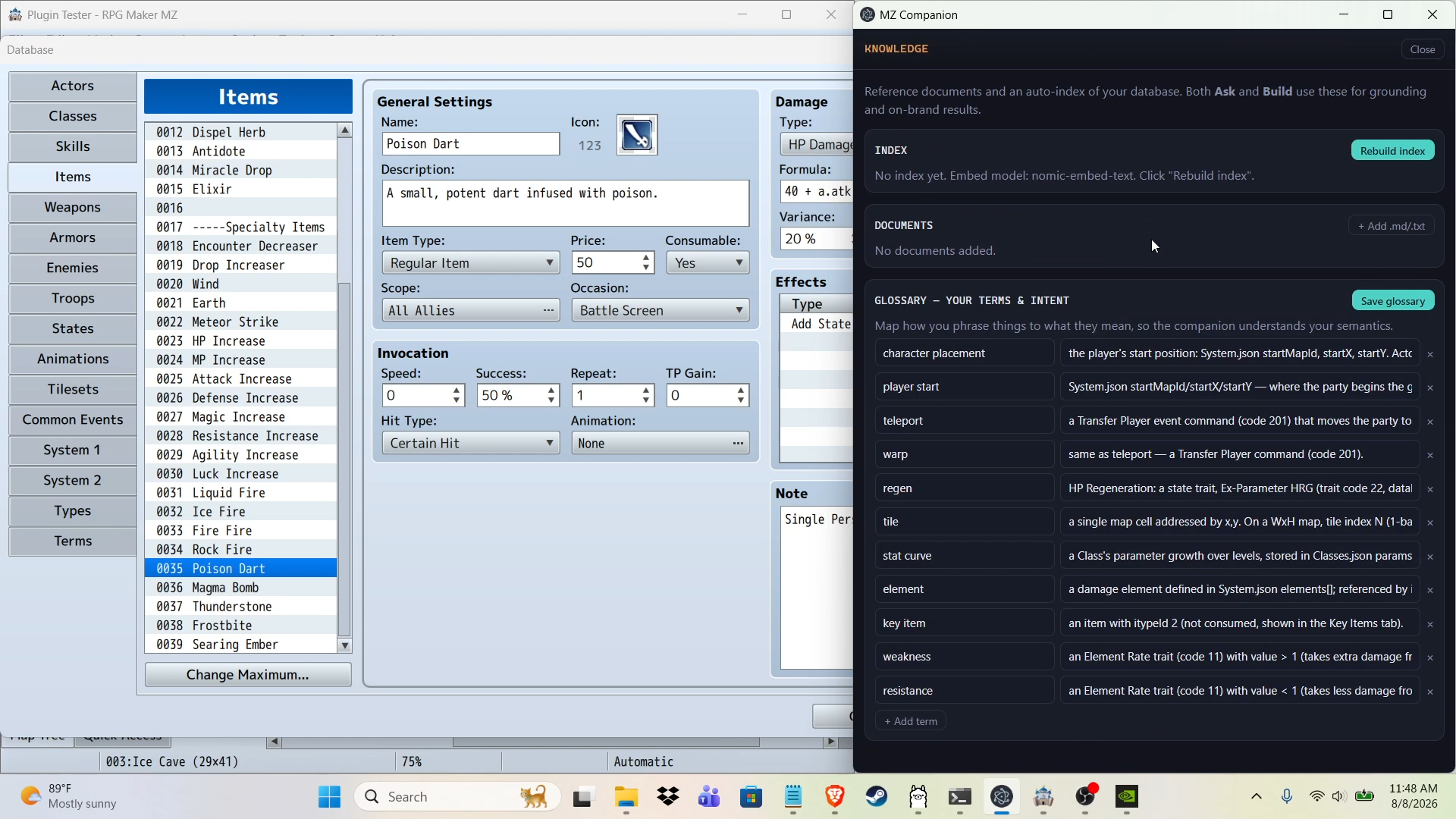Open the Poison Dart icon picker
Viewport: 1456px width, 819px height.
point(637,135)
